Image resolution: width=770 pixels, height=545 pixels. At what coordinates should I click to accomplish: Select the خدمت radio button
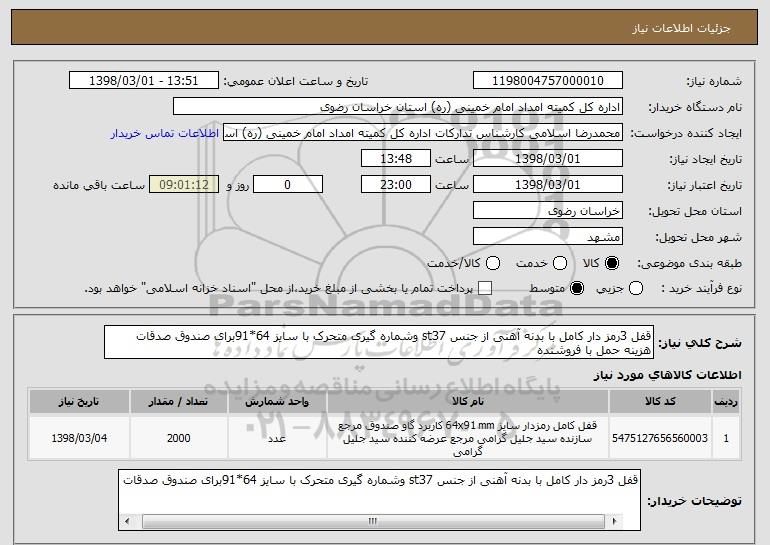[x=560, y=263]
